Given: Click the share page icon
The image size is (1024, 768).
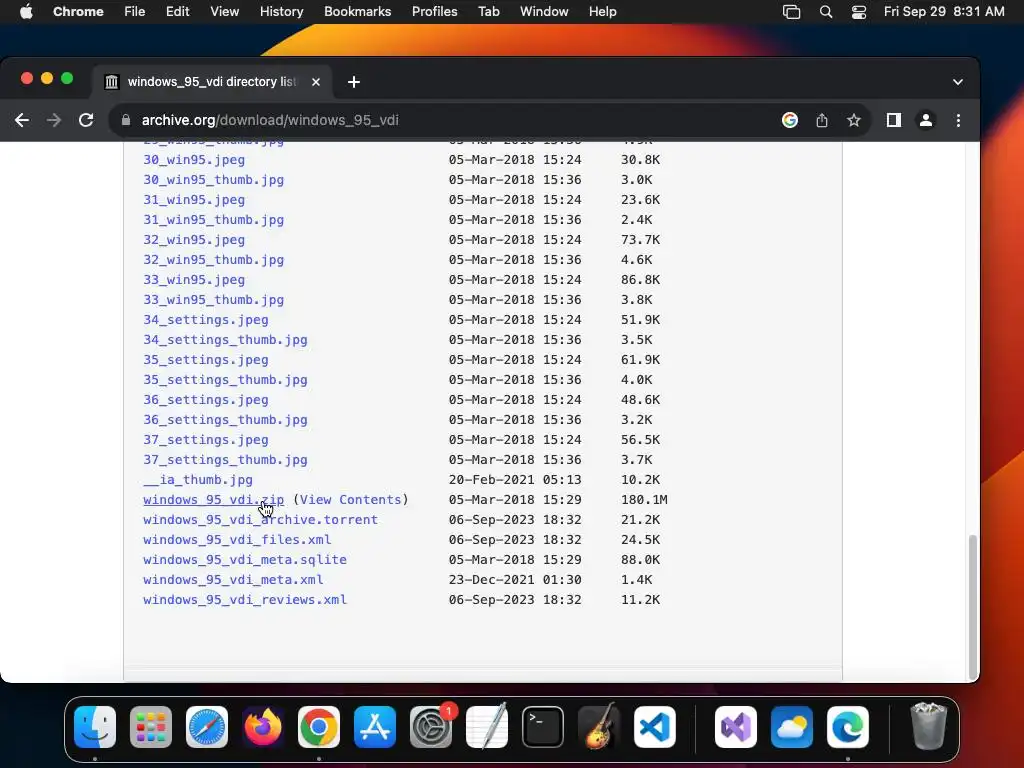Looking at the screenshot, I should (822, 120).
